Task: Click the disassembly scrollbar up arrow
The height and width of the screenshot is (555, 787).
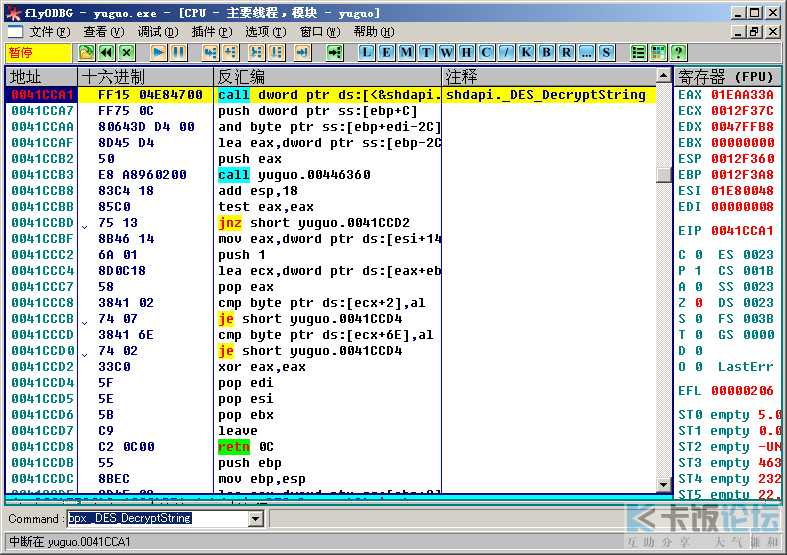Action: (664, 75)
